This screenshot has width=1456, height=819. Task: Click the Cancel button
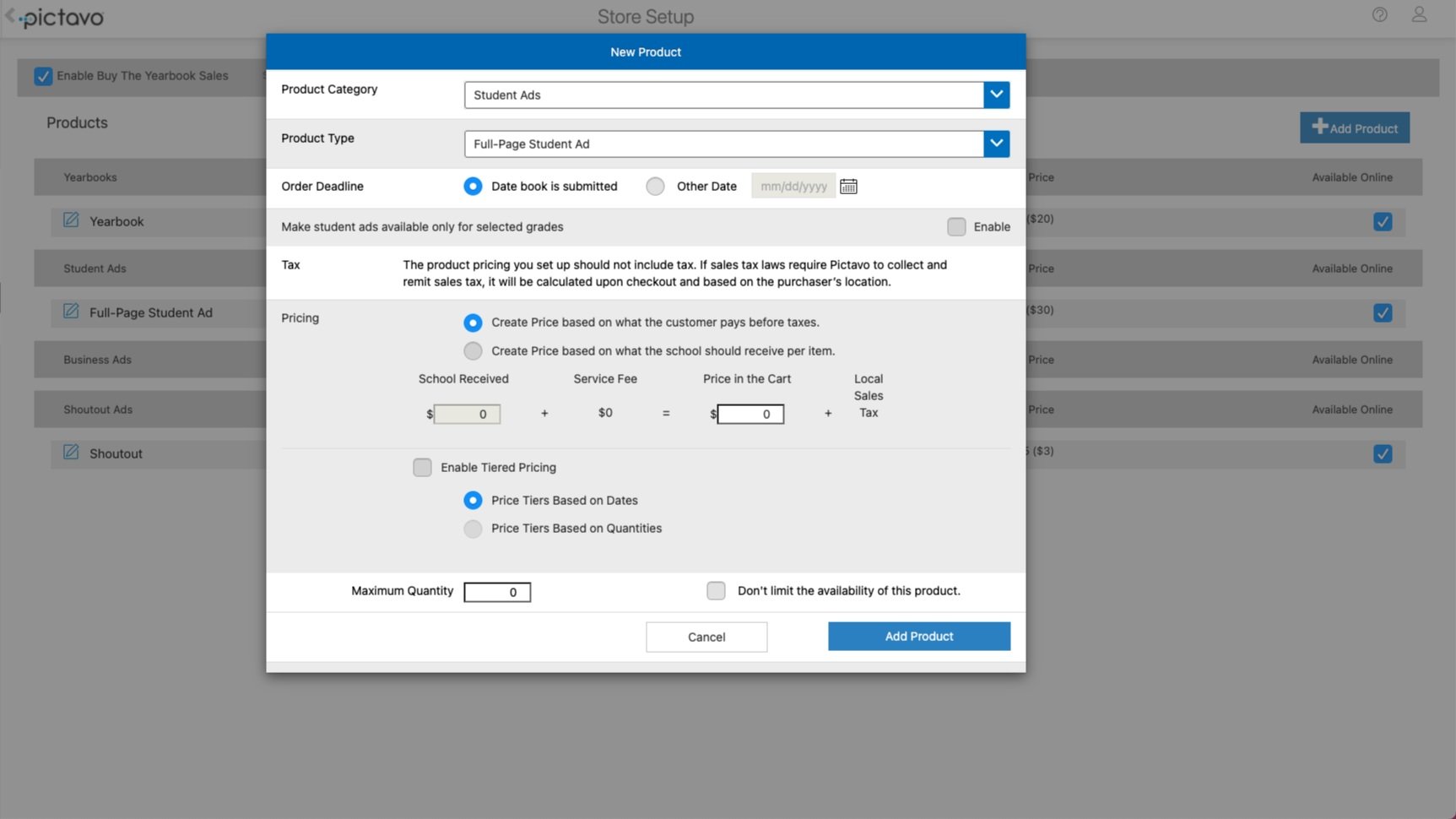706,637
